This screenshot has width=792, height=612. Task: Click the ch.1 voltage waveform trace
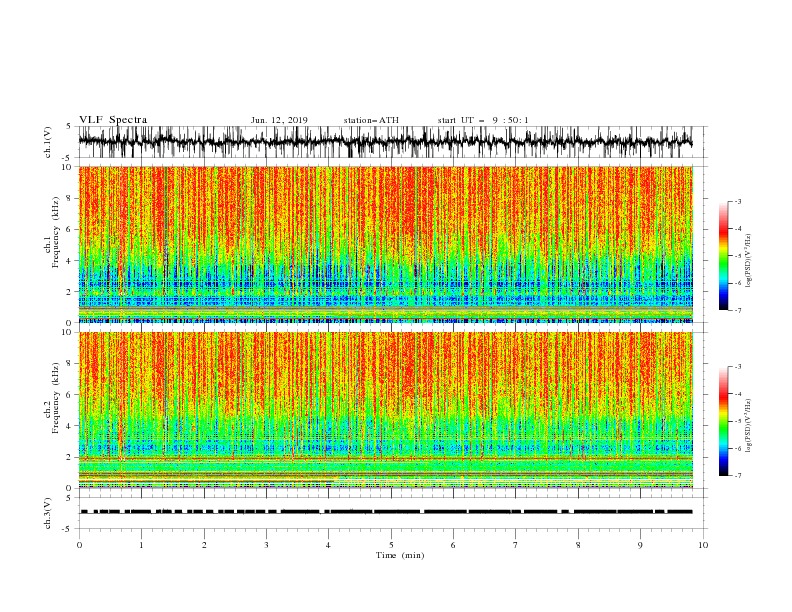coord(385,142)
